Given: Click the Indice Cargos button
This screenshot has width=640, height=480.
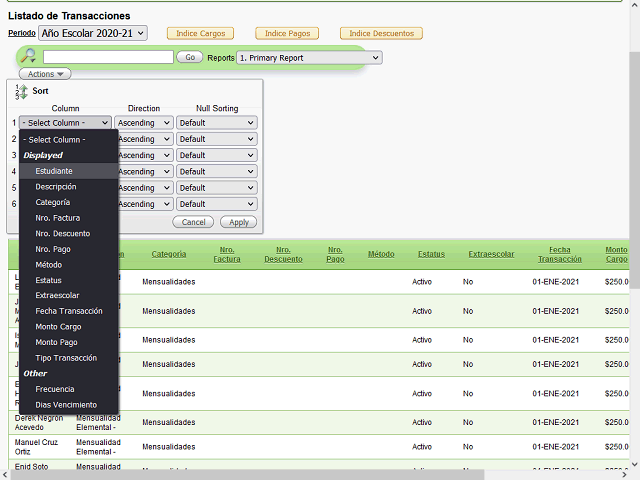Looking at the screenshot, I should pyautogui.click(x=200, y=33).
